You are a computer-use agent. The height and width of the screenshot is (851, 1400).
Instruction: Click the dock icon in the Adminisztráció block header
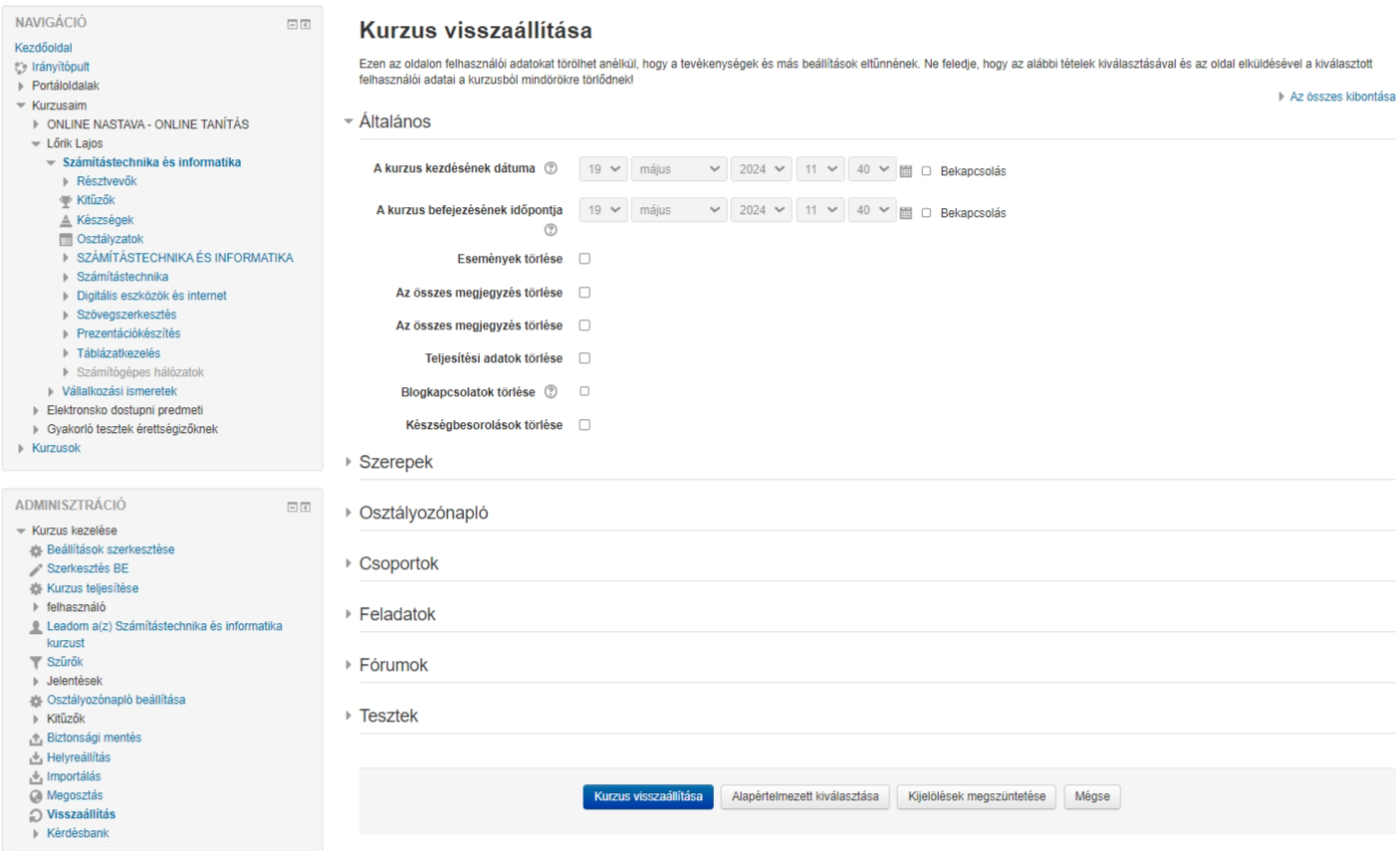(x=306, y=507)
